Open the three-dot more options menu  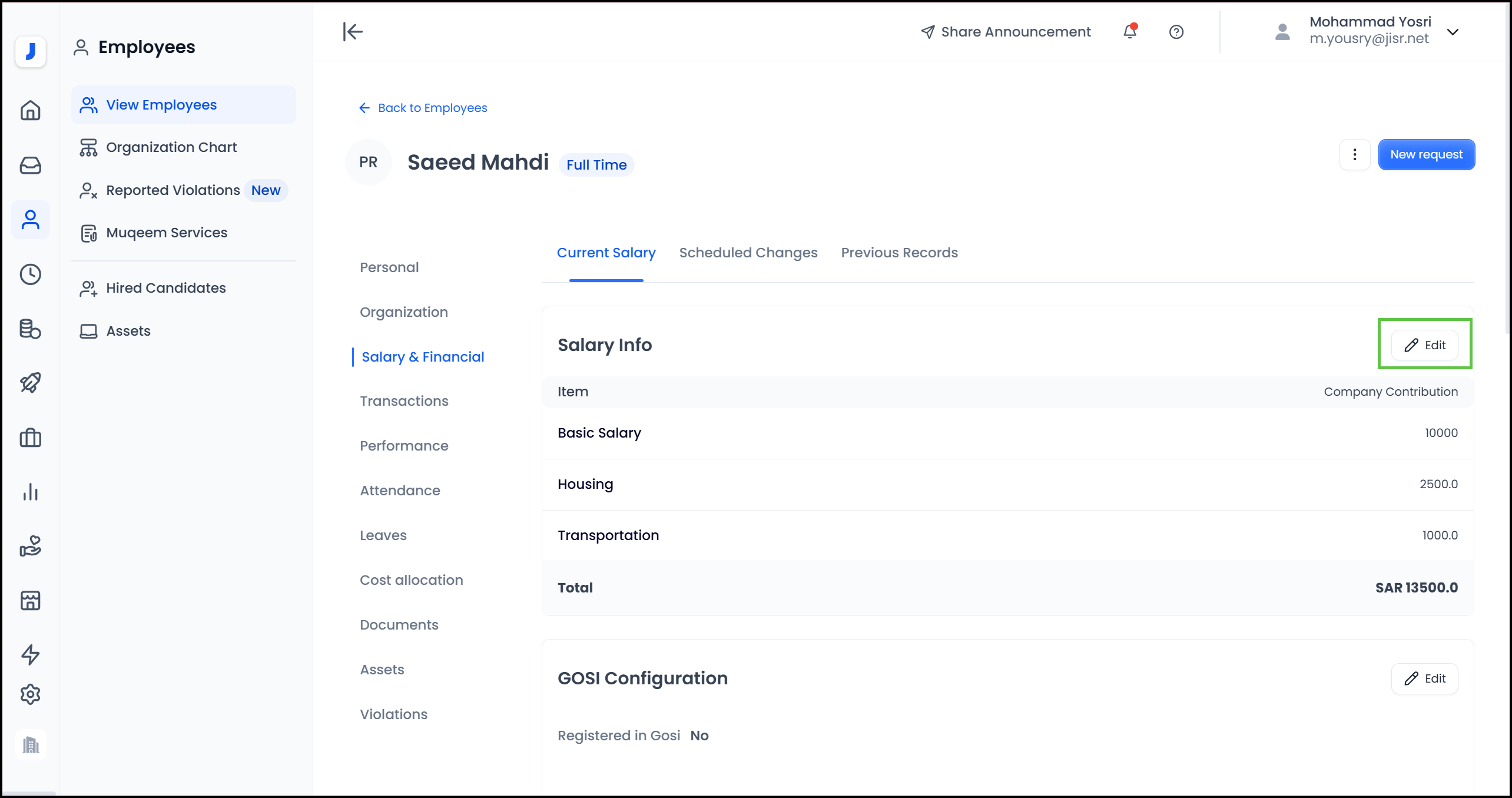pyautogui.click(x=1354, y=154)
